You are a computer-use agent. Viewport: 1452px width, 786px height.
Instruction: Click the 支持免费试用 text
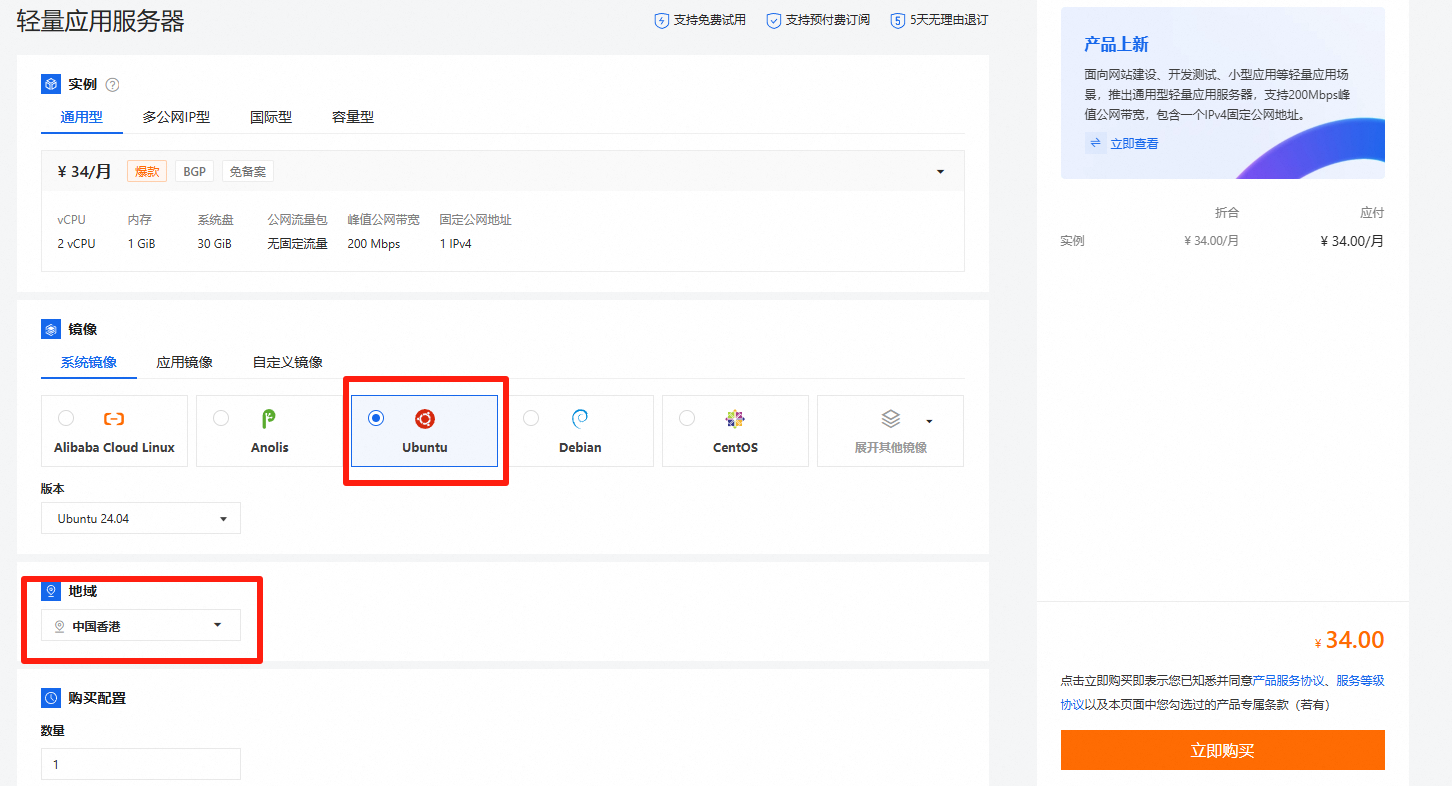[710, 20]
